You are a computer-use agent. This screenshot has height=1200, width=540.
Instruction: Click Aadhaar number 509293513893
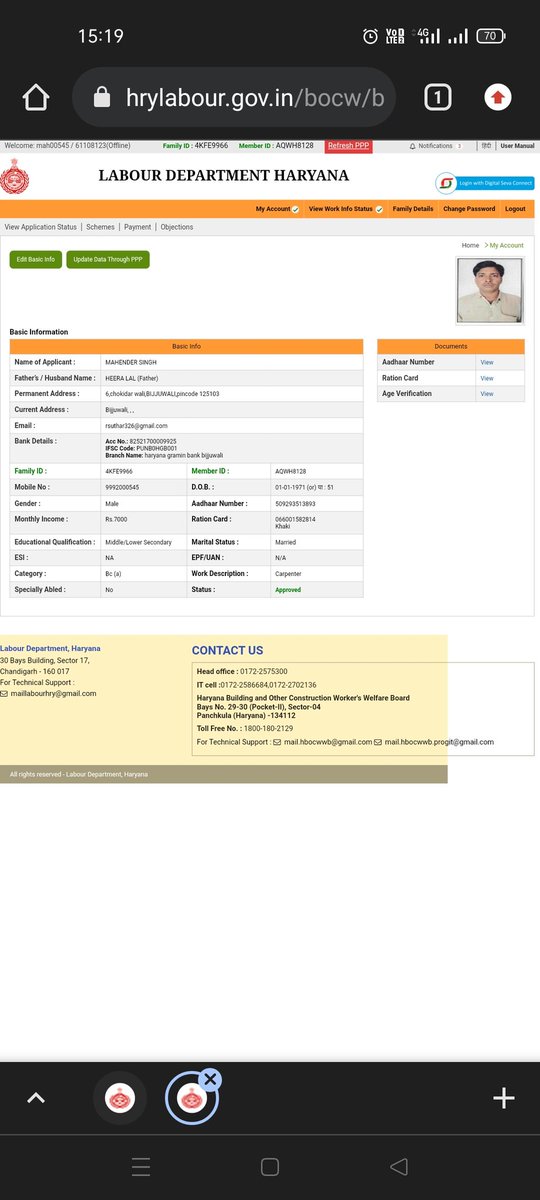[295, 503]
